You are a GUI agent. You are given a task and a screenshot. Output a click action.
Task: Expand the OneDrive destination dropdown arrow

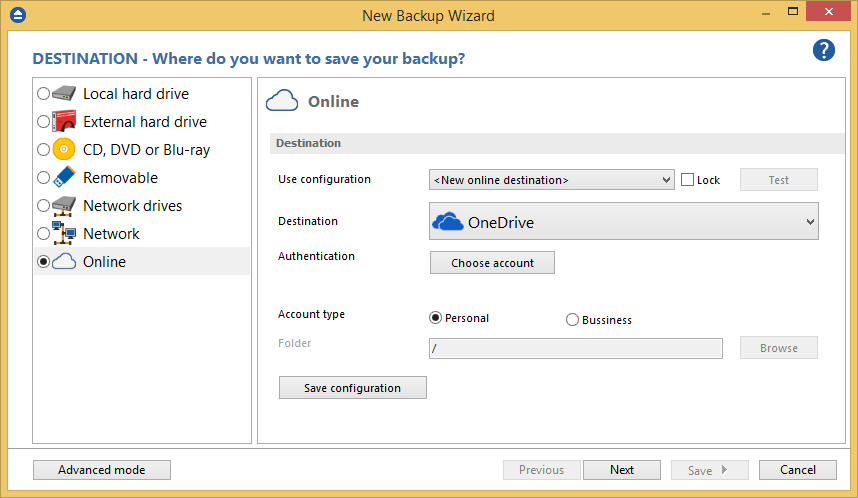coord(810,222)
